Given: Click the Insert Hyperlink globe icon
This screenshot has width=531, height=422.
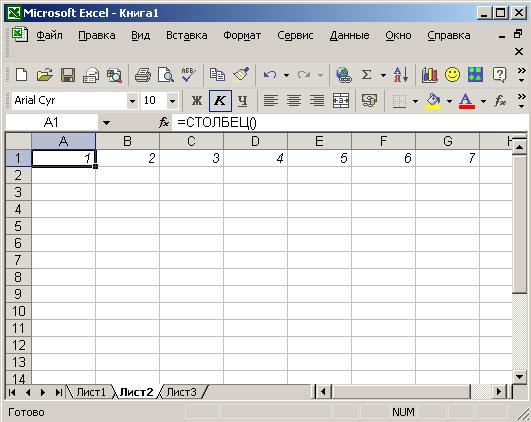Looking at the screenshot, I should click(x=344, y=75).
